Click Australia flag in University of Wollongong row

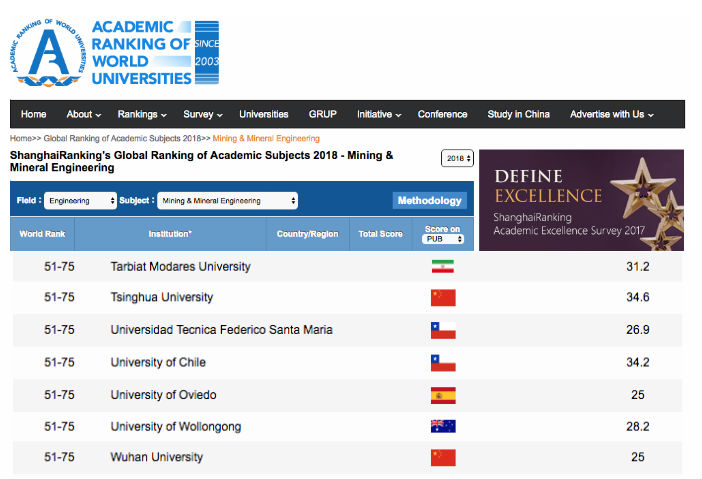point(443,426)
